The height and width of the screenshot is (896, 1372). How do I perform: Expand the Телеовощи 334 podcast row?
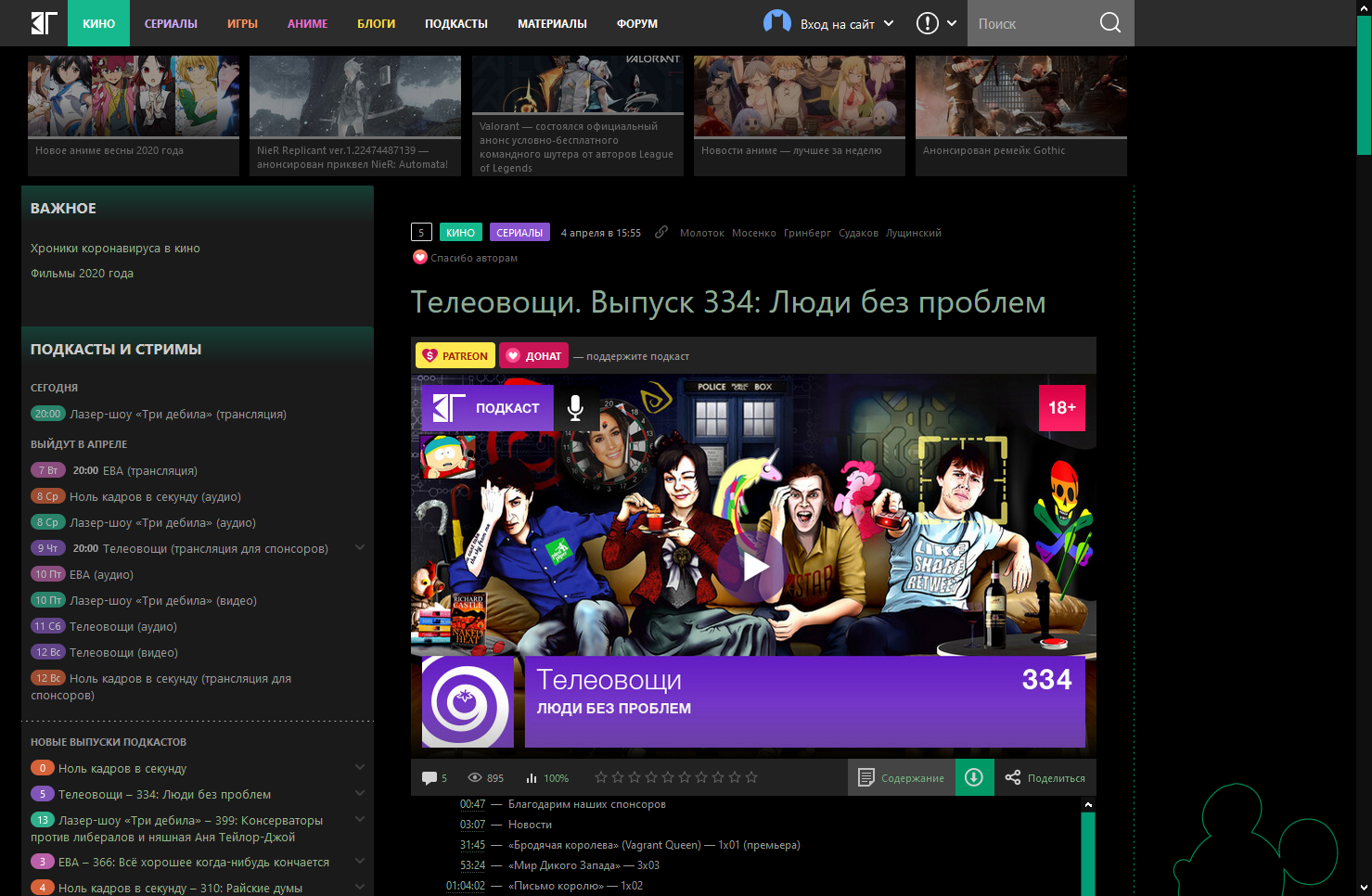[360, 794]
